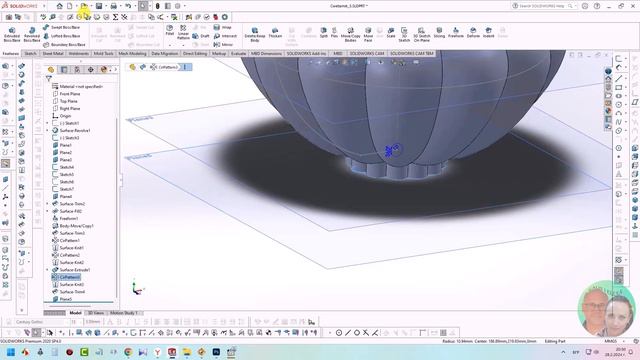Click the Print icon
Viewport: 640px width, 360px height.
(x=114, y=6)
